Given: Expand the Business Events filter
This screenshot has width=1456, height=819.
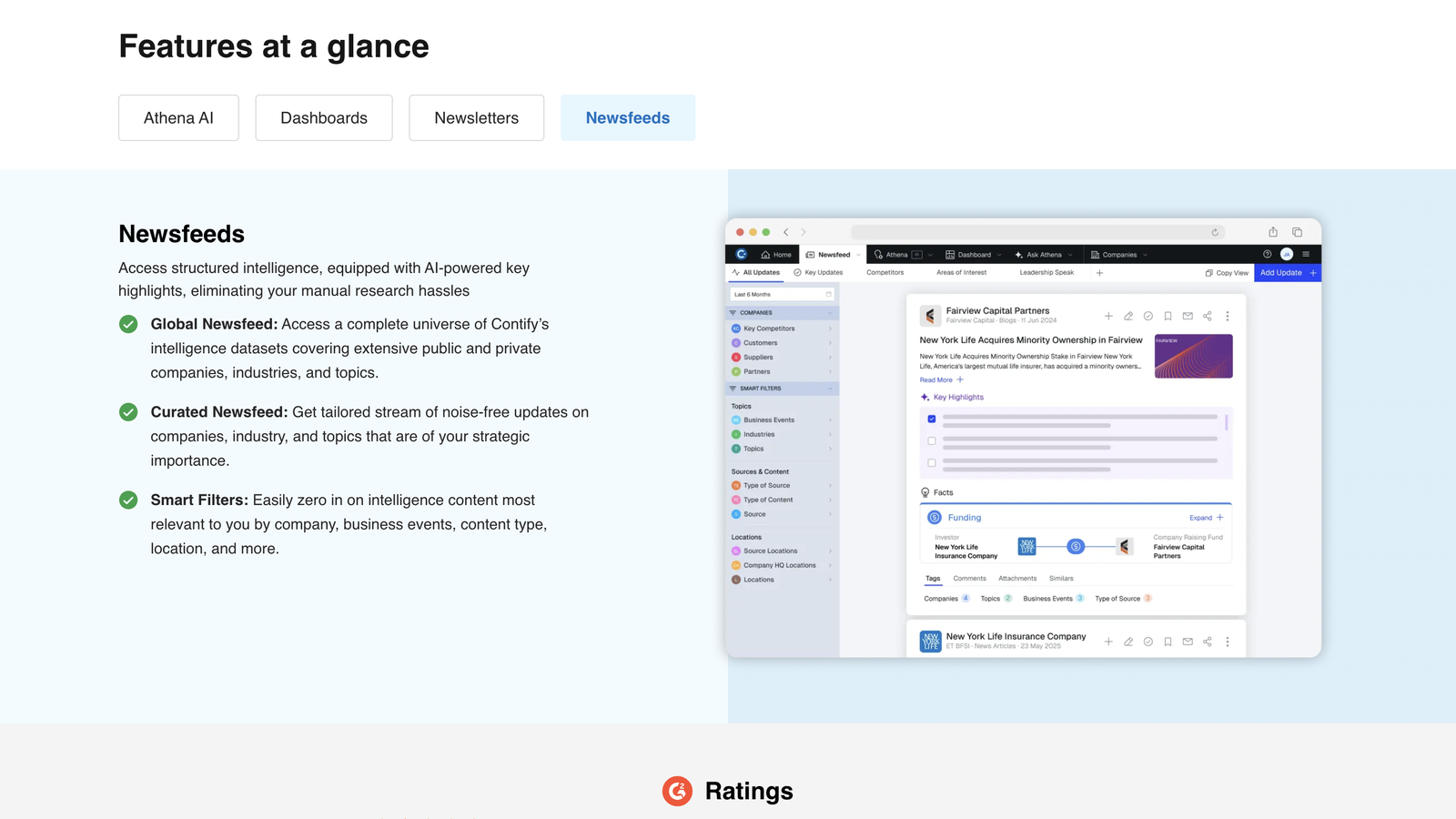Looking at the screenshot, I should (782, 420).
